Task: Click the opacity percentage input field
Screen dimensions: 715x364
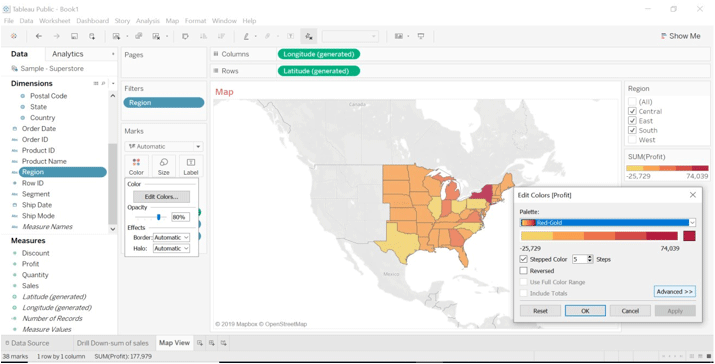Action: (181, 217)
